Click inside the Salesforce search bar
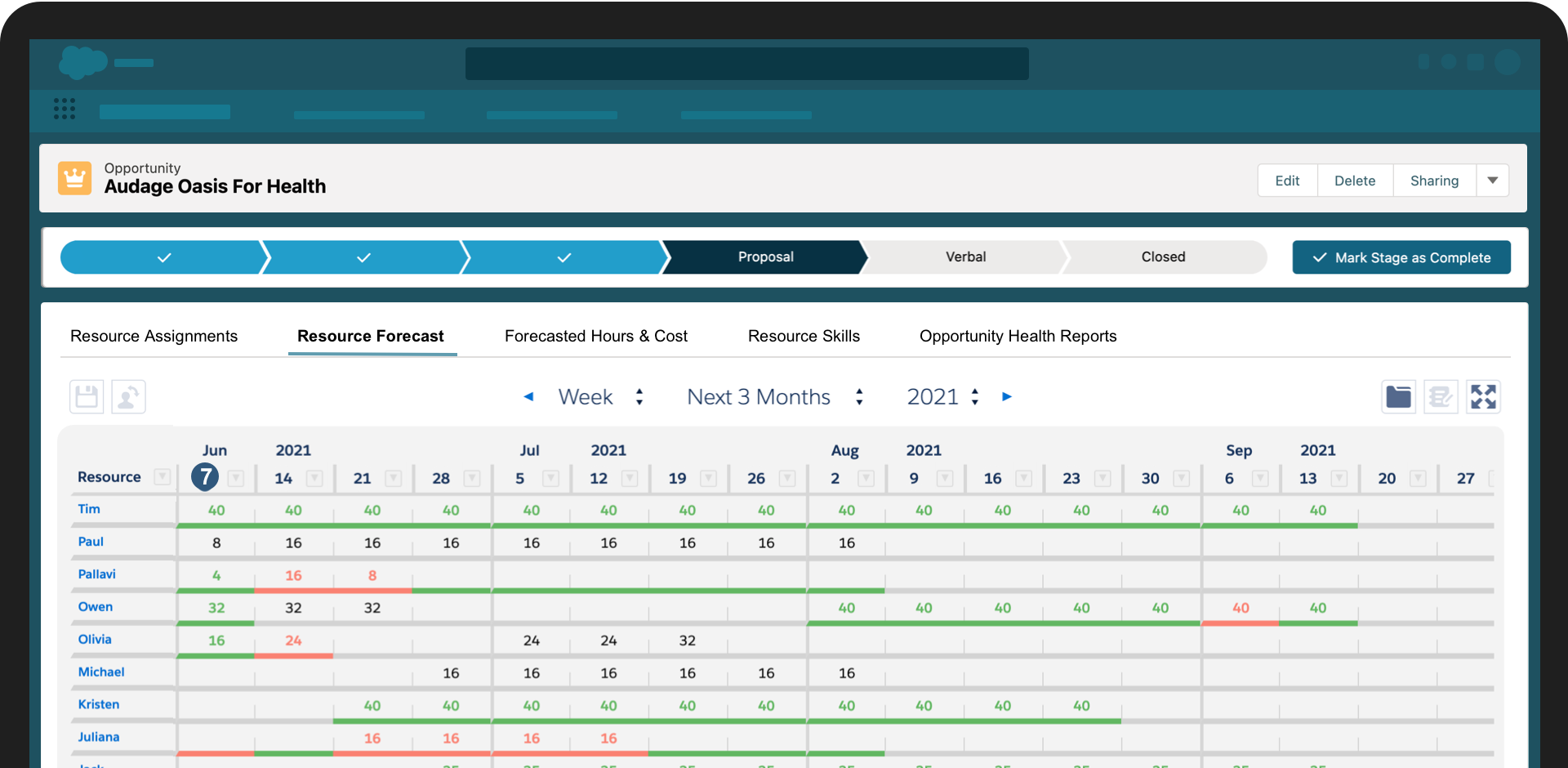The width and height of the screenshot is (1568, 768). pos(746,63)
